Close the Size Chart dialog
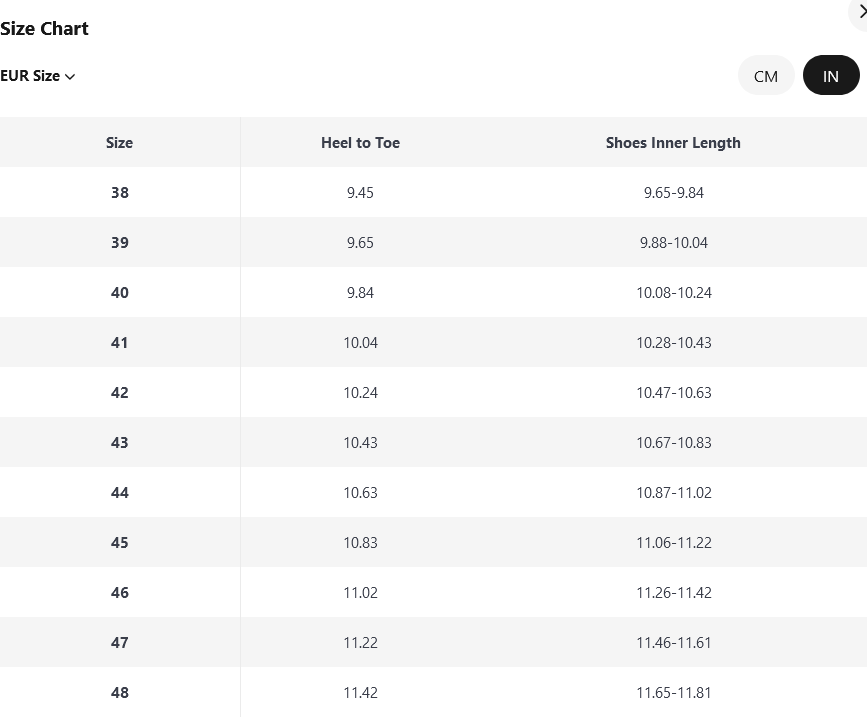 click(860, 12)
